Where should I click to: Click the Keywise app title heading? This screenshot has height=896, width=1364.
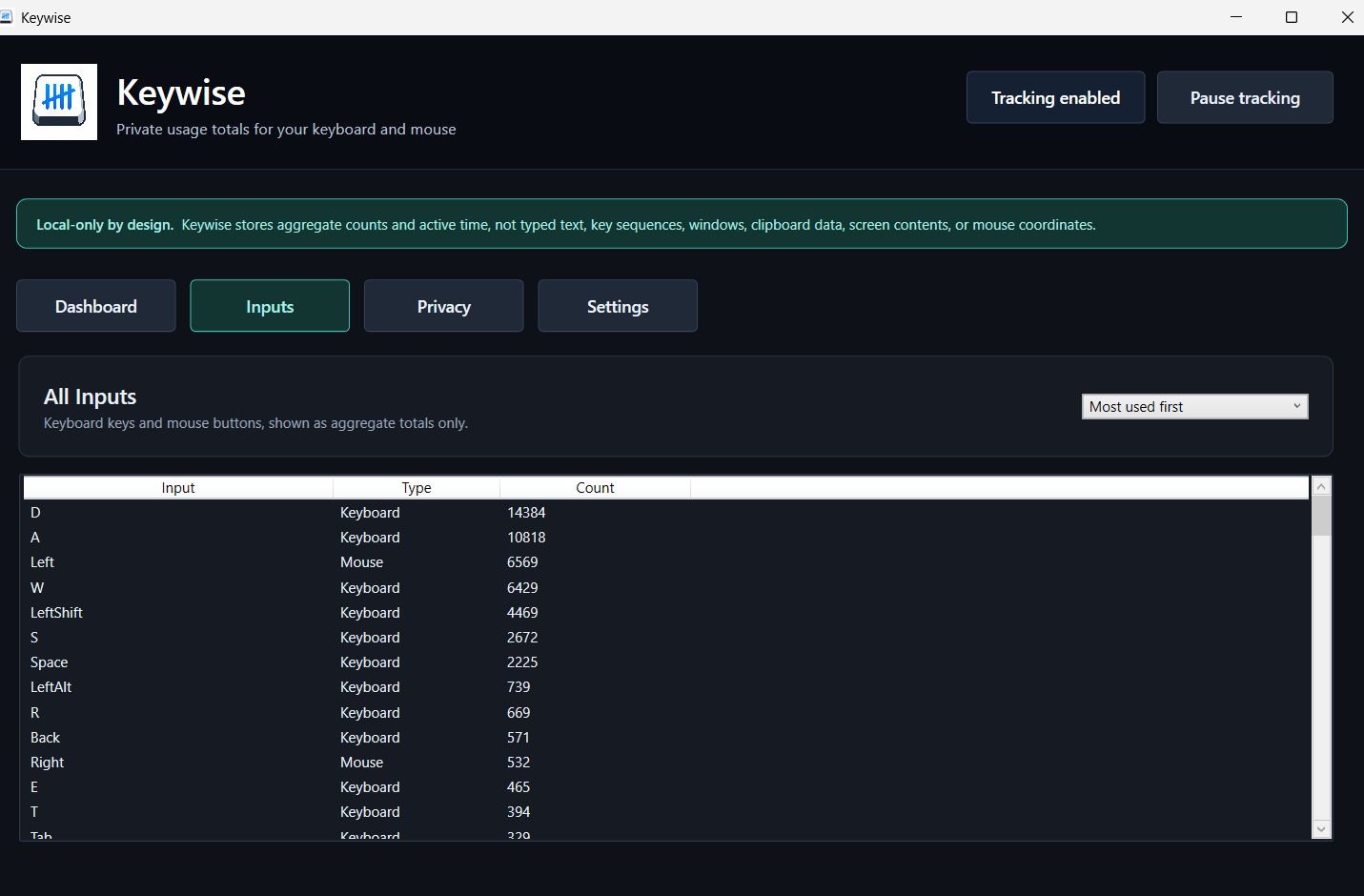coord(181,93)
